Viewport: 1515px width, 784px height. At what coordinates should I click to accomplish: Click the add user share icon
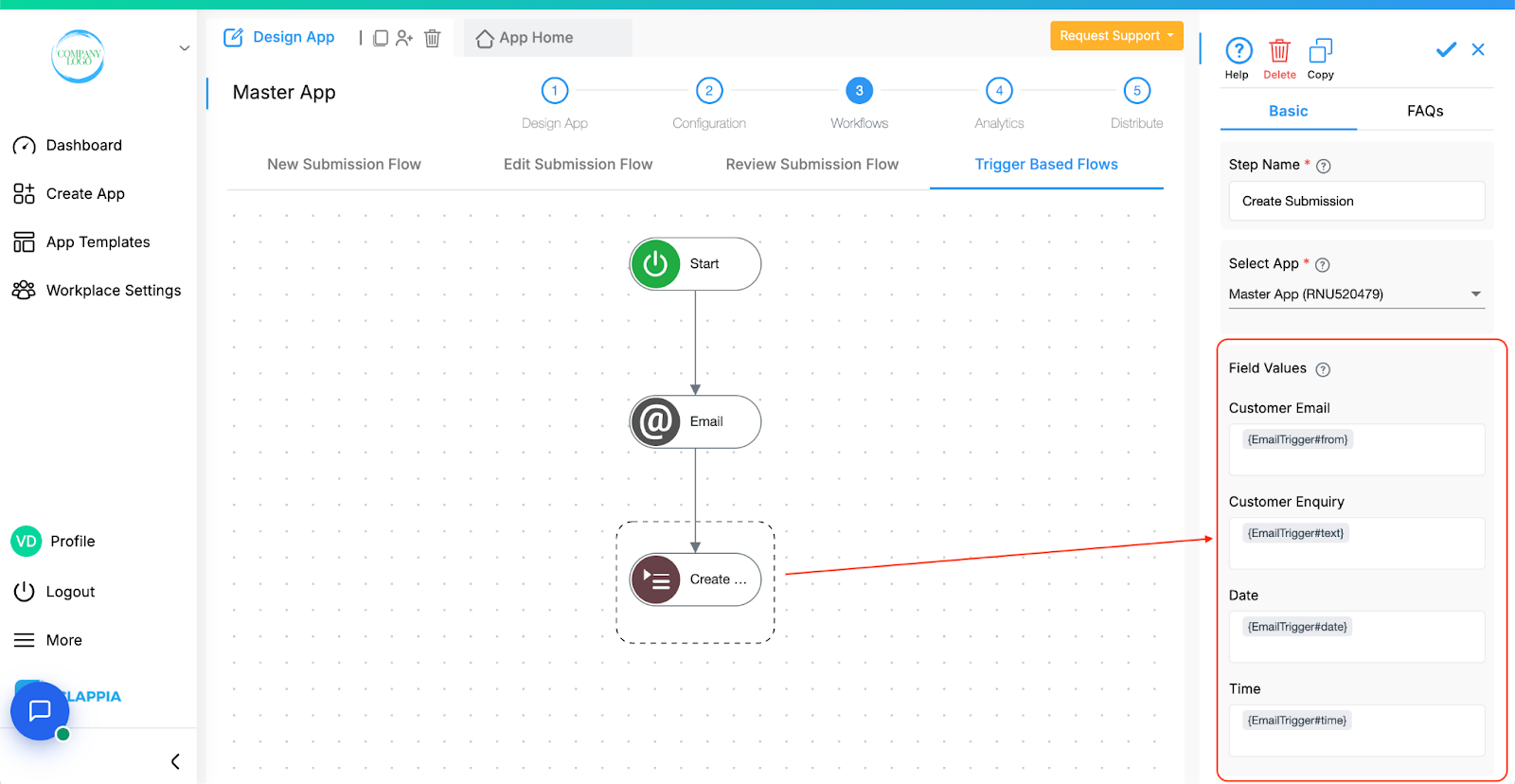tap(405, 38)
